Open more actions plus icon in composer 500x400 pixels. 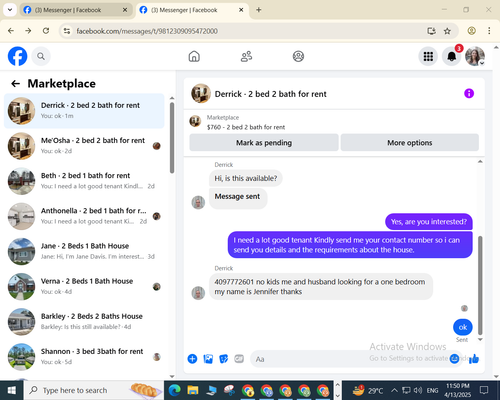point(192,359)
